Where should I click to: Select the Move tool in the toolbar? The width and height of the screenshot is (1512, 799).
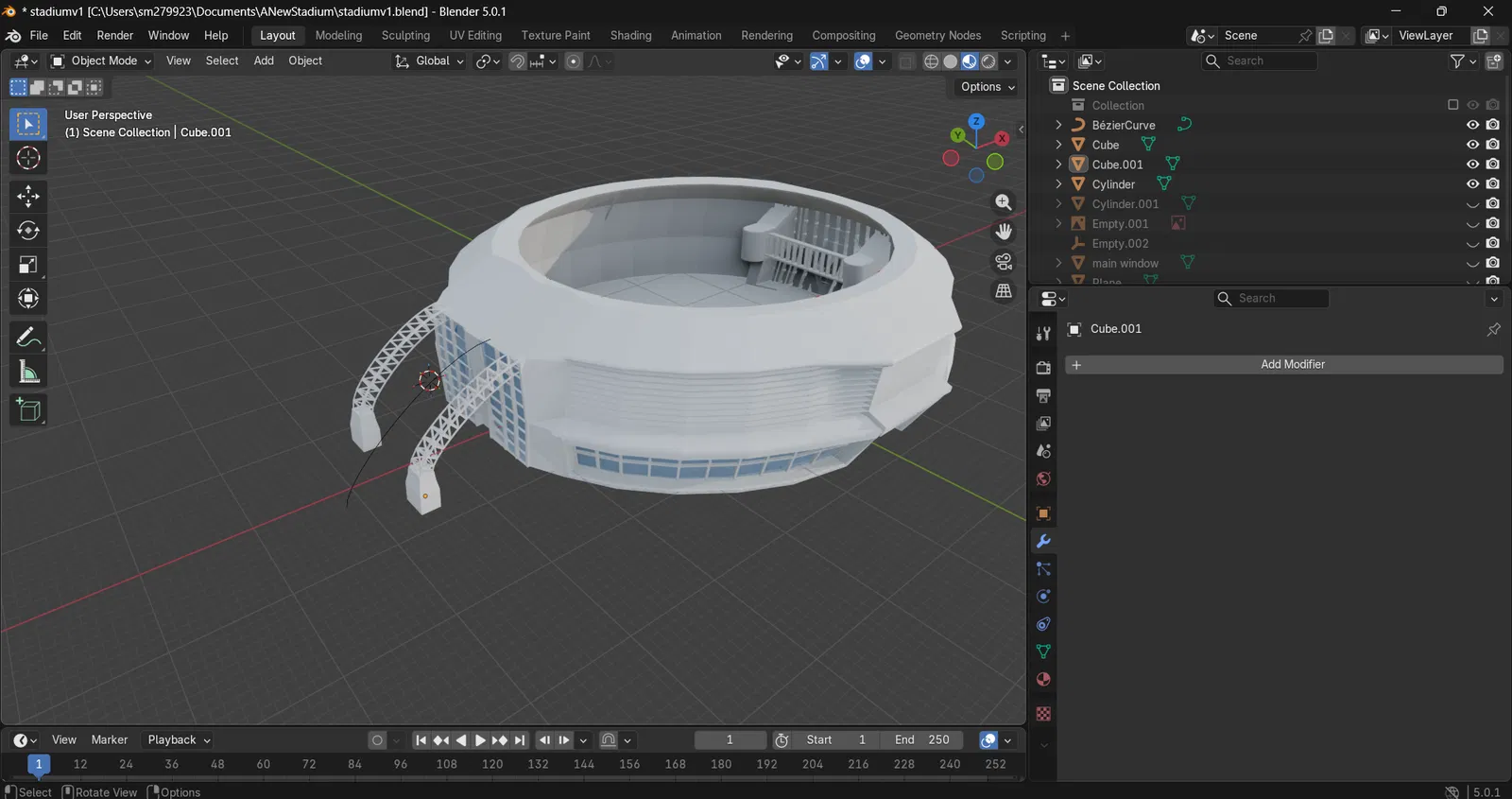click(x=28, y=196)
